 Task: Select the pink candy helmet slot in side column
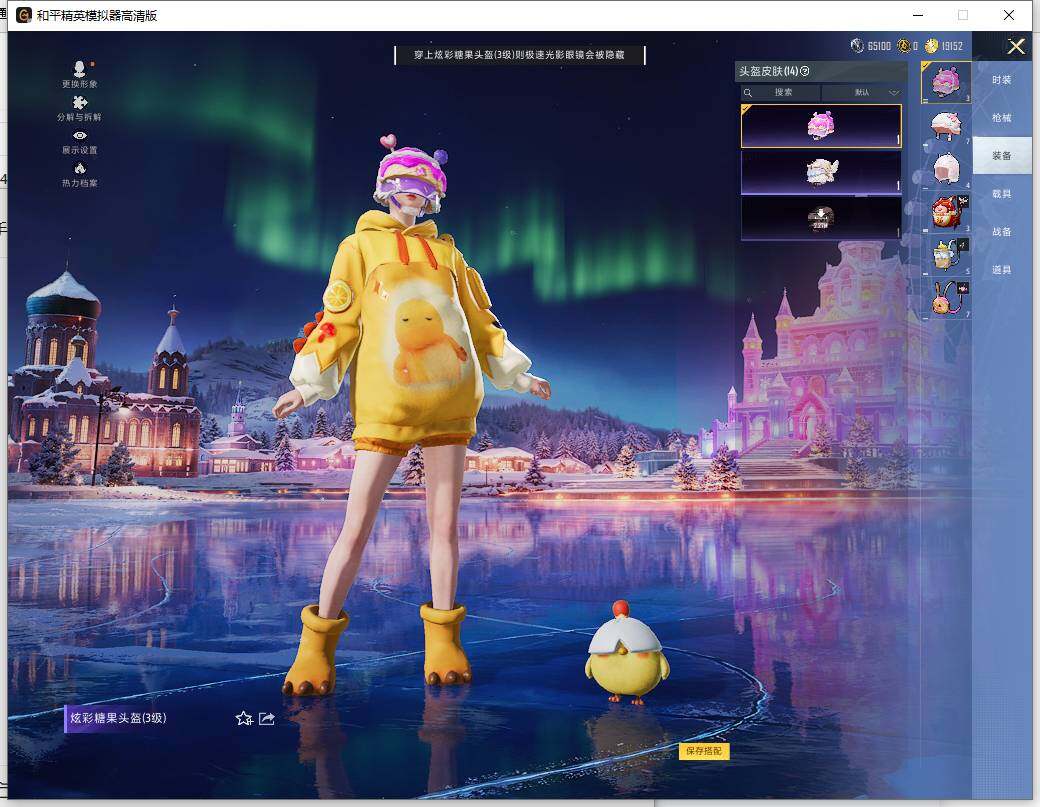pos(946,82)
